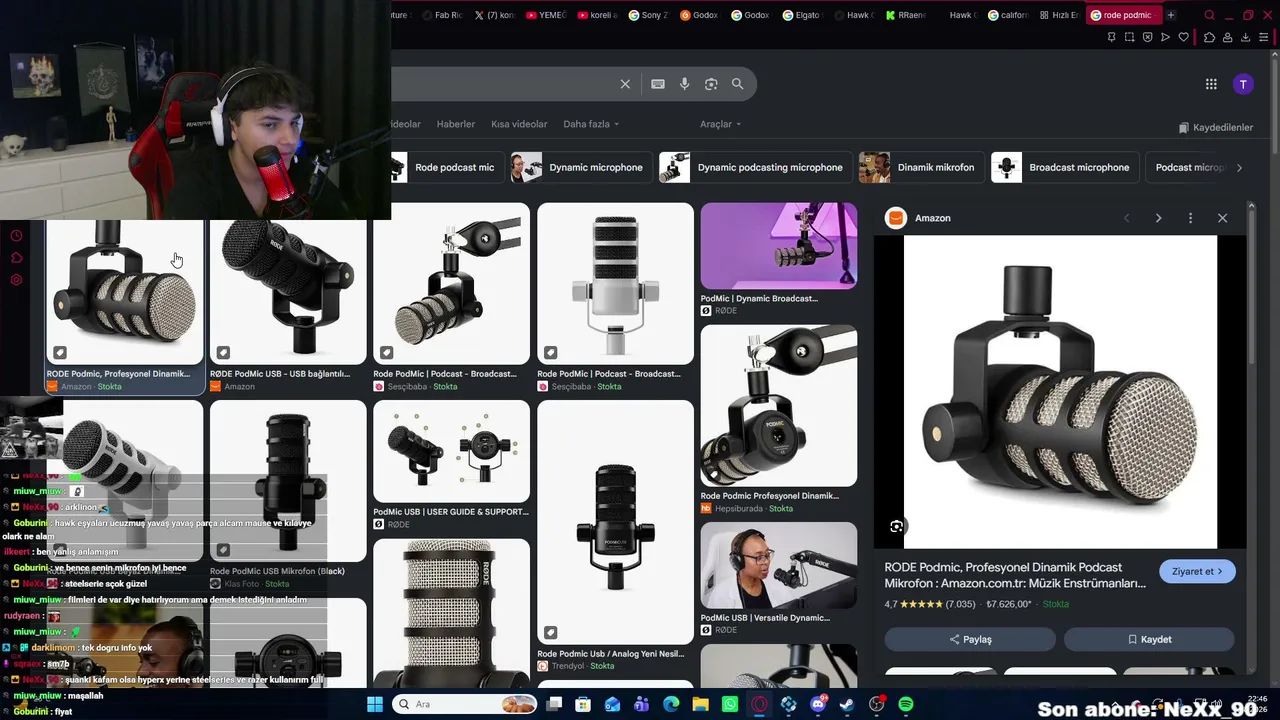Click the Windows taskbar Ara search box

tap(466, 704)
